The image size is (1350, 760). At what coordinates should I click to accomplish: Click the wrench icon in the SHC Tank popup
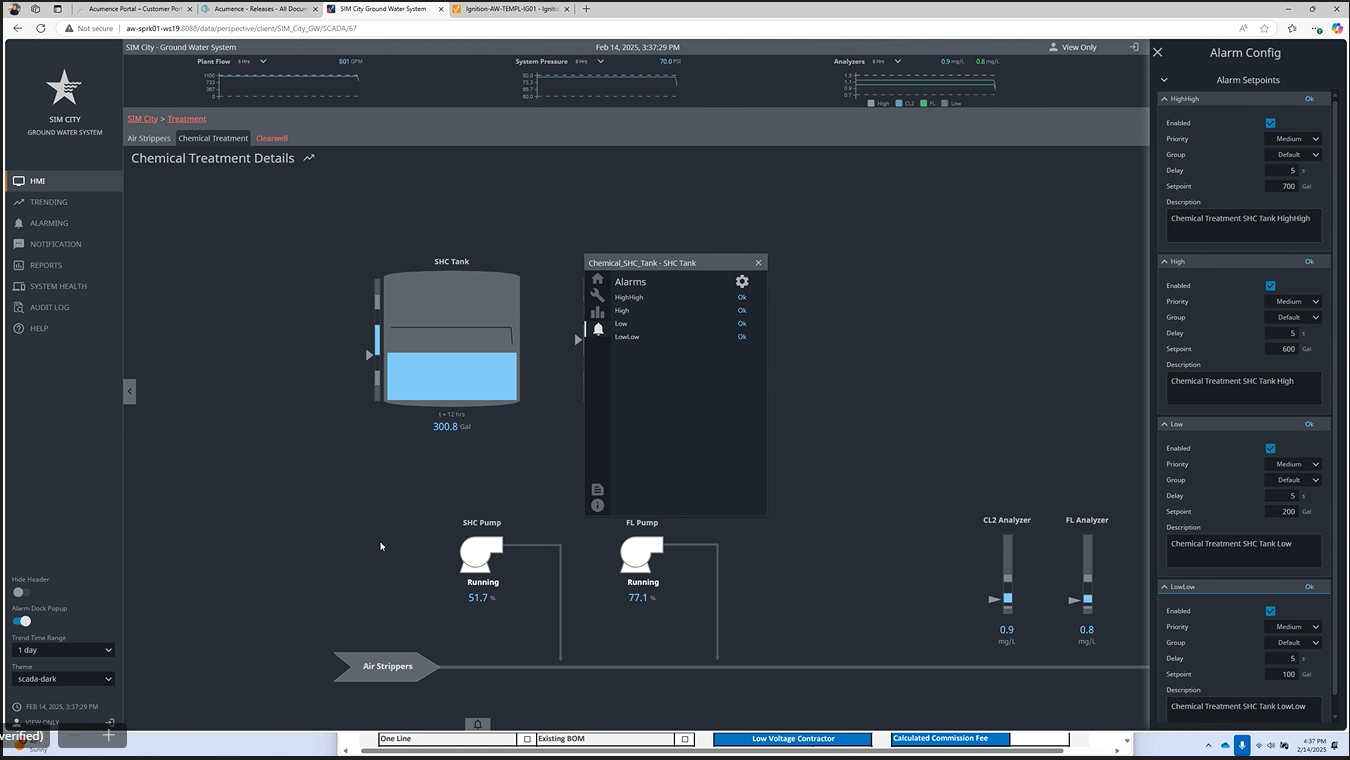pos(597,296)
